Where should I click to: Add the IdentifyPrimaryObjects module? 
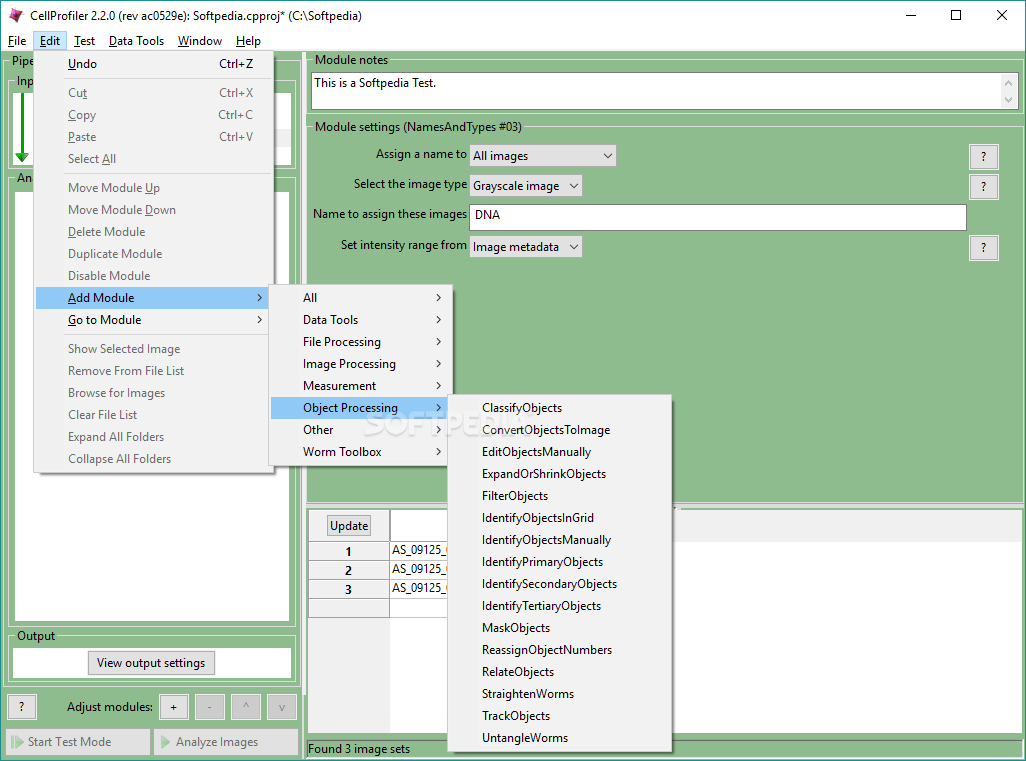(x=560, y=562)
